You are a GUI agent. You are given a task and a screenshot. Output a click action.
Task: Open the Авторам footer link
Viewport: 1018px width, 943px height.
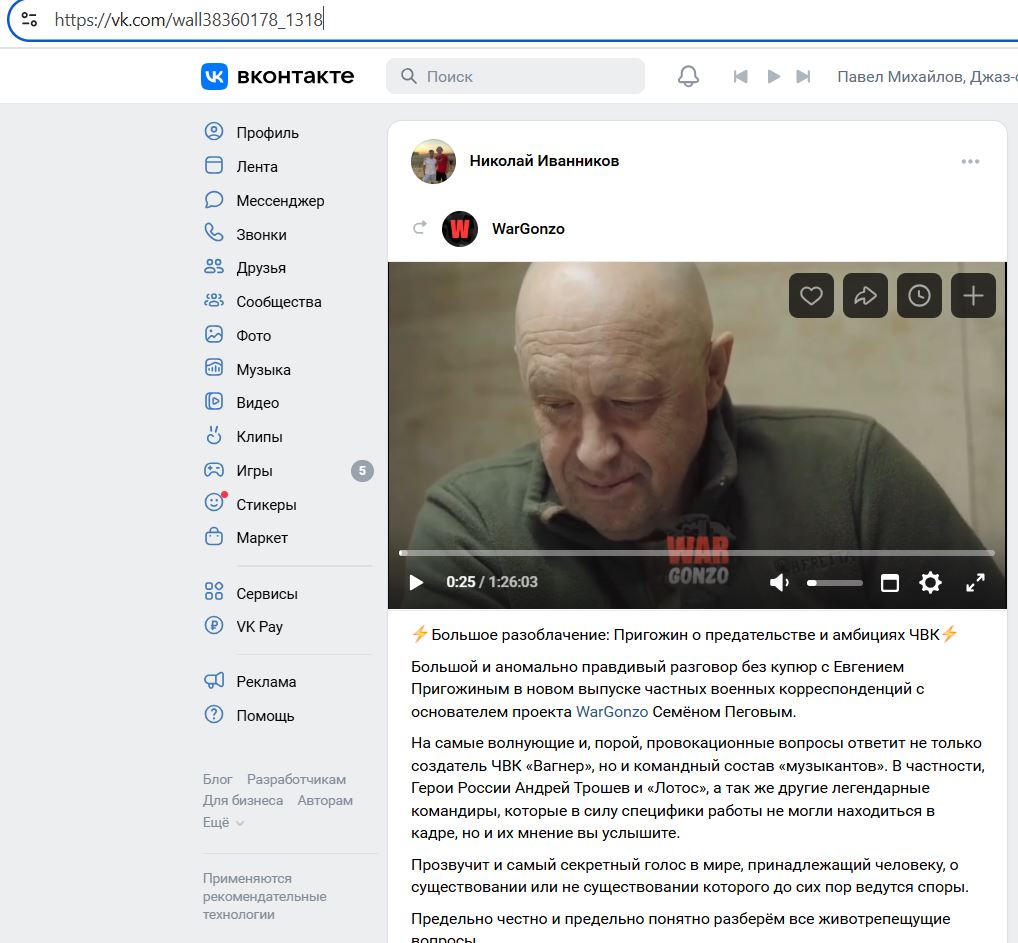[325, 801]
